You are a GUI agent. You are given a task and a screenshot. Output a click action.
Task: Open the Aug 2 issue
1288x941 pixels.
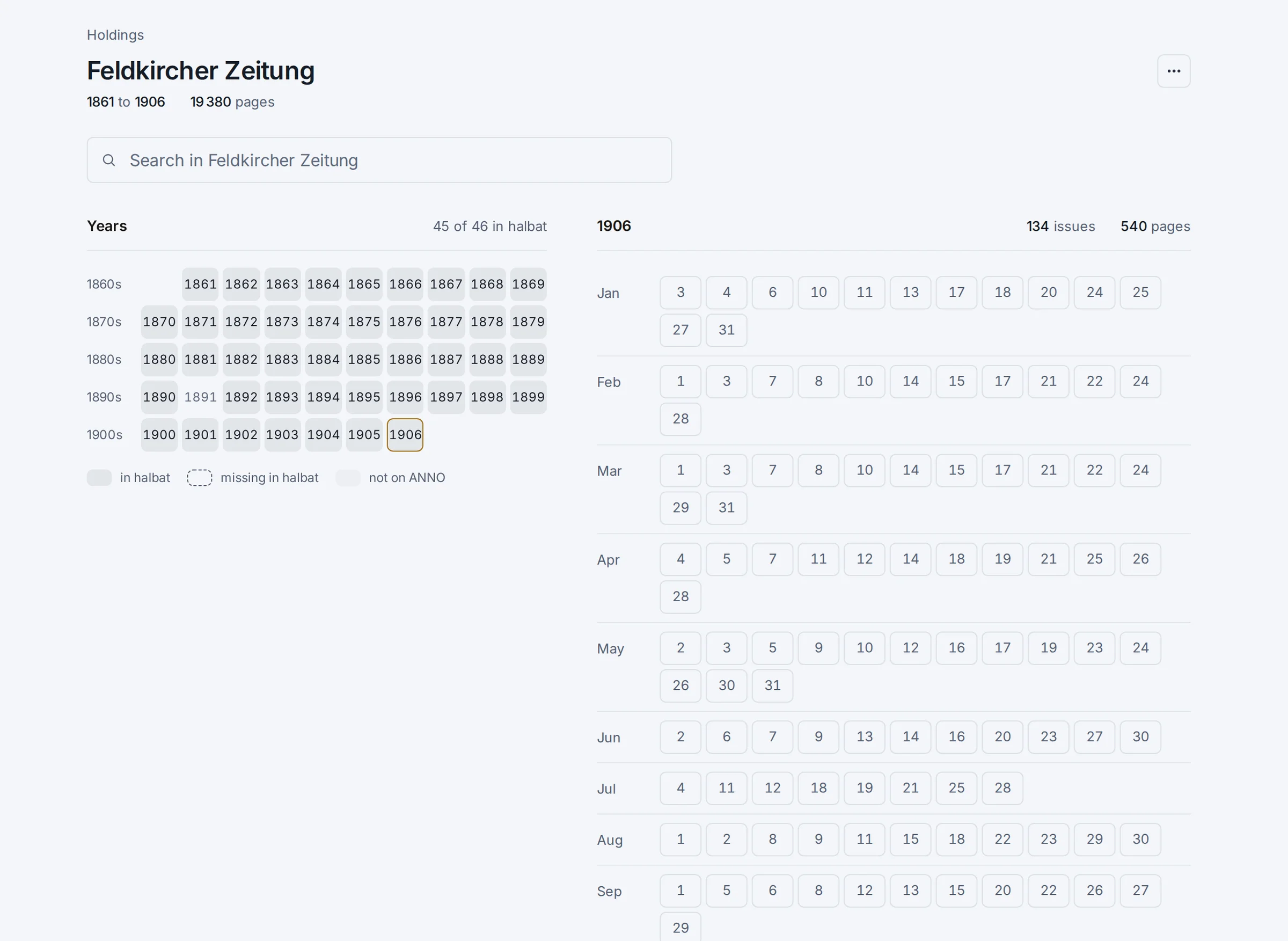click(727, 840)
